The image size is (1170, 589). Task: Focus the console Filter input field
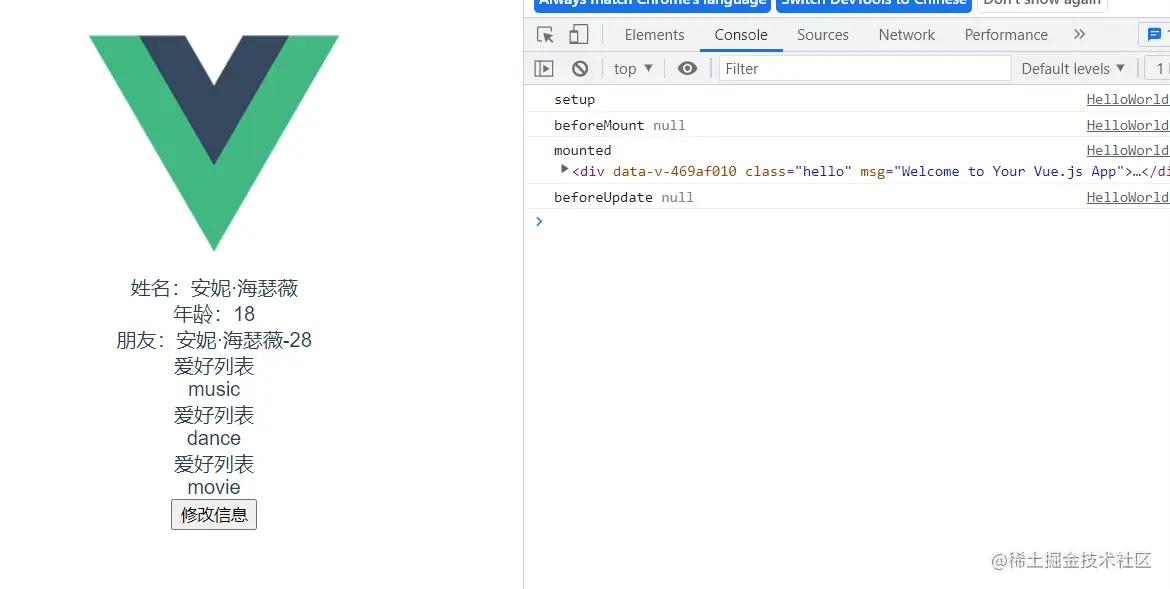pos(864,69)
